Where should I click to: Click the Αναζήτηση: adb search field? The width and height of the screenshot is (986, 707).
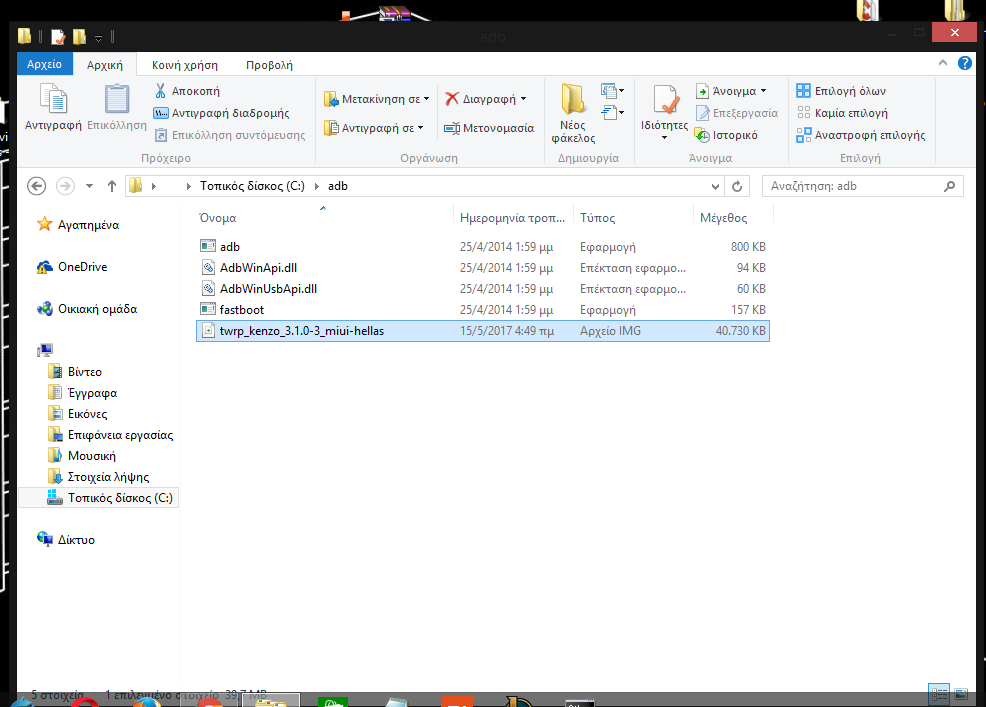855,186
